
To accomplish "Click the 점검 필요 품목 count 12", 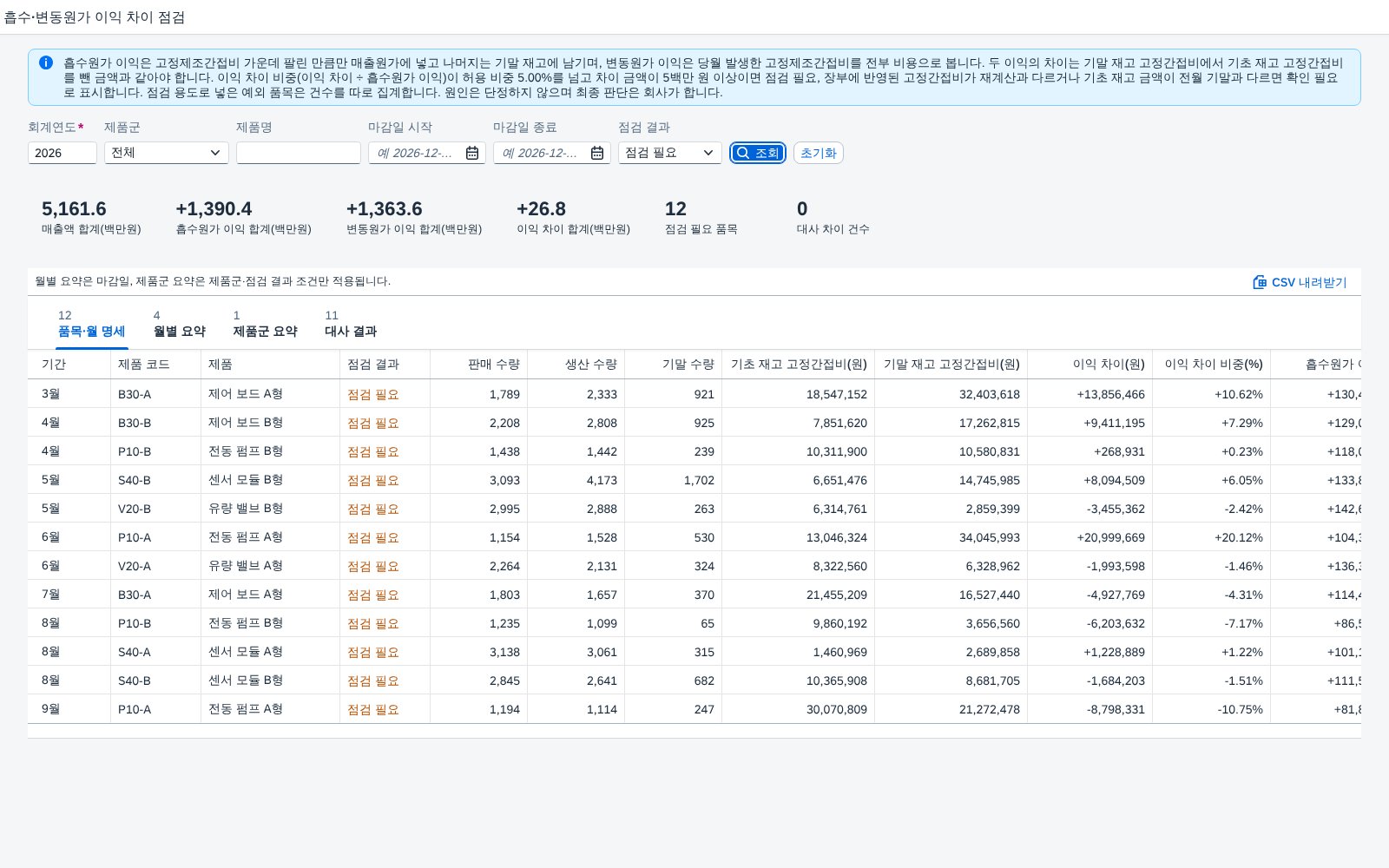I will pyautogui.click(x=675, y=209).
